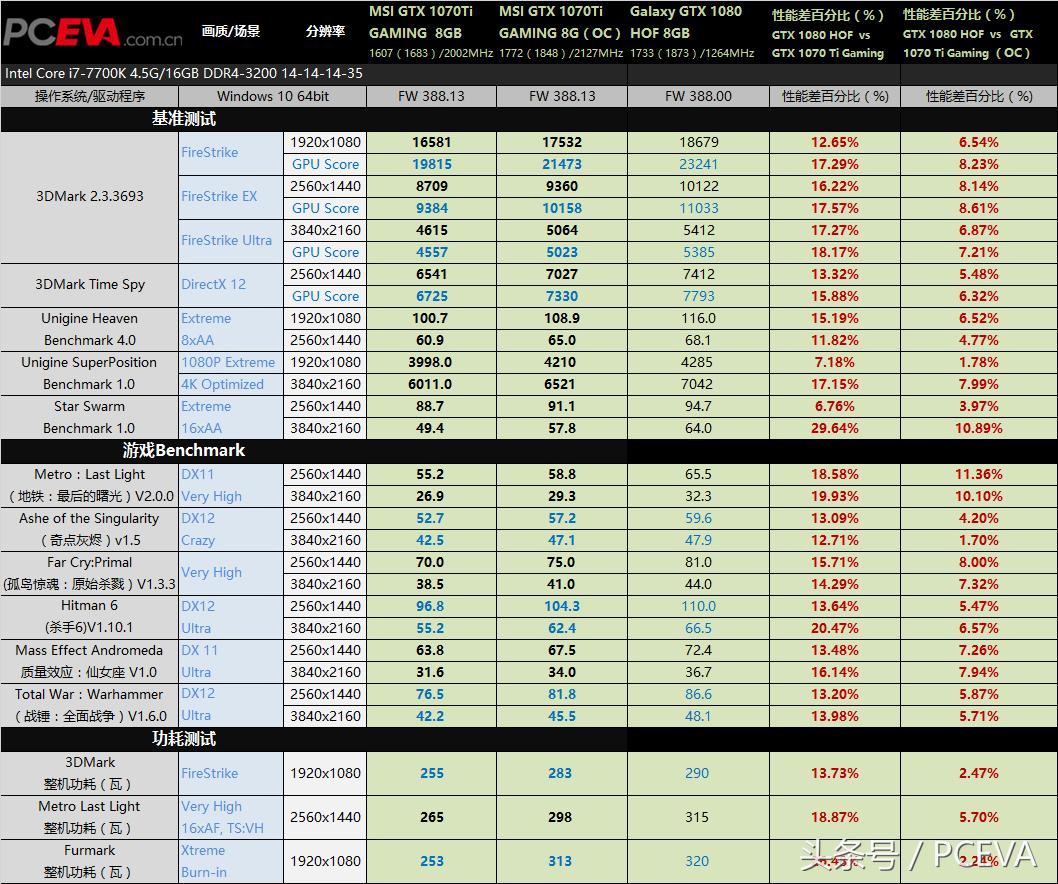
Task: Select the GPU score 23241
Action: (698, 164)
